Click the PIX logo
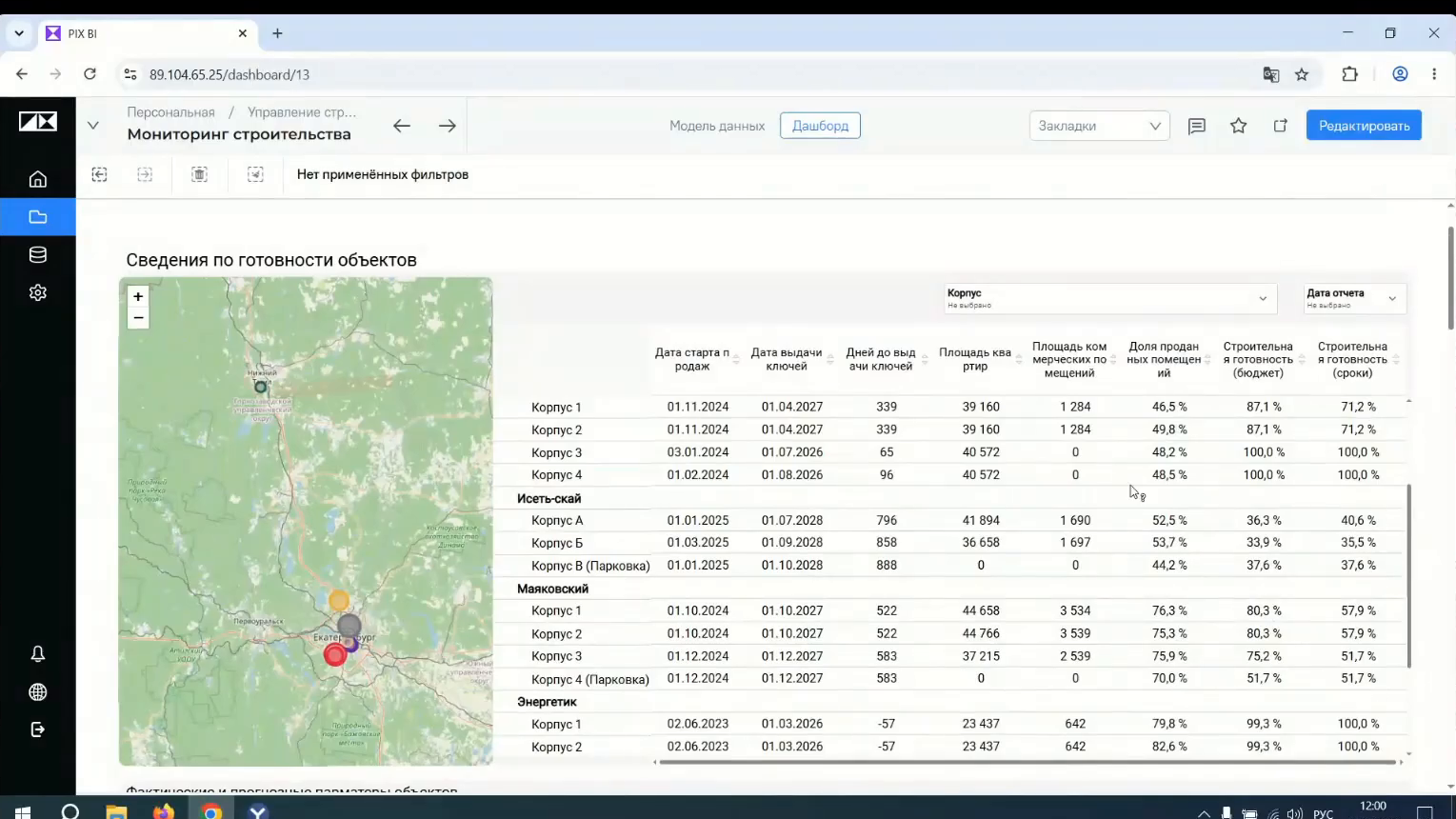The height and width of the screenshot is (819, 1456). pos(38,122)
